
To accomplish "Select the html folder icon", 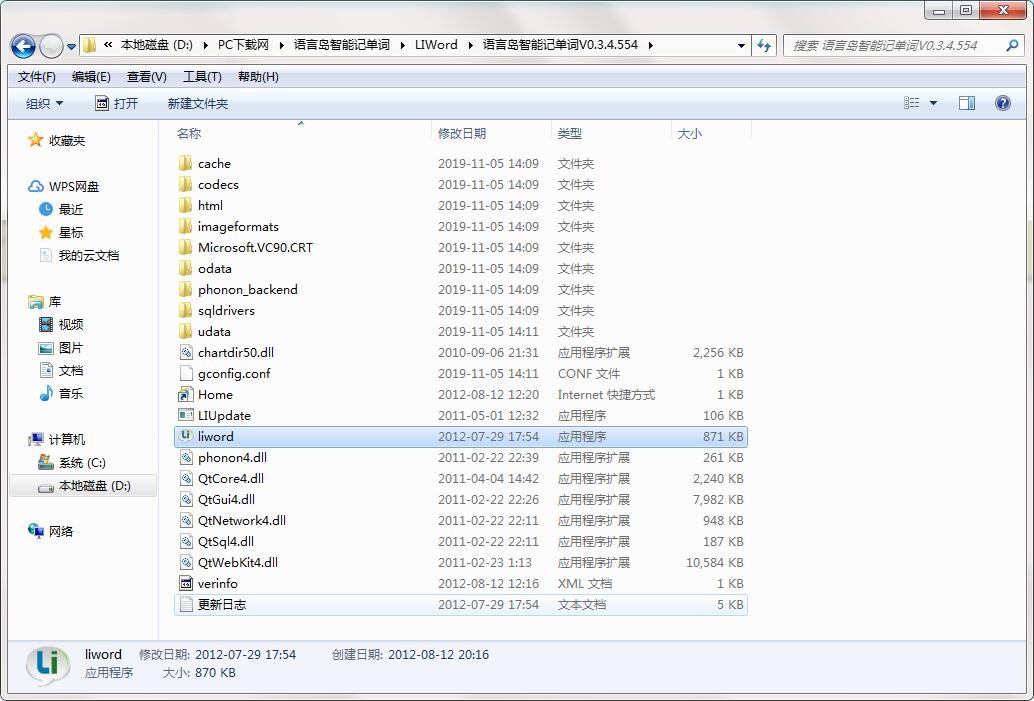I will click(x=185, y=205).
